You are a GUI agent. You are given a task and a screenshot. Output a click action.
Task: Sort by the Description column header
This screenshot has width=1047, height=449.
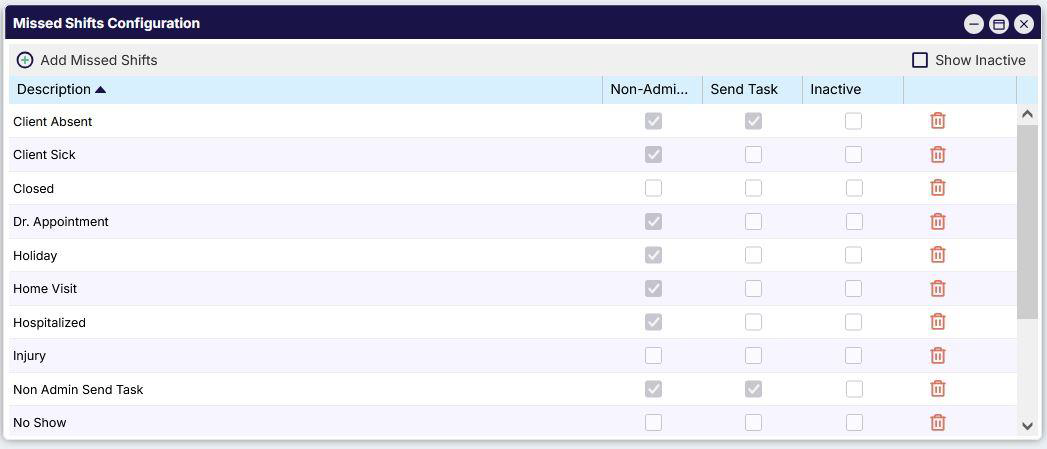[305, 90]
